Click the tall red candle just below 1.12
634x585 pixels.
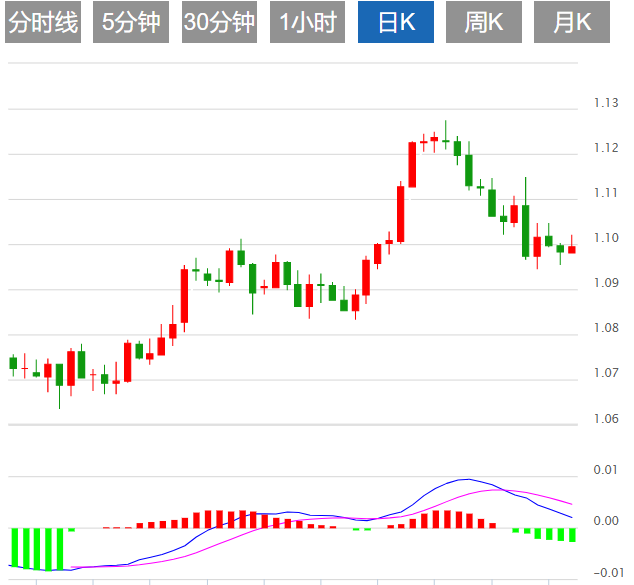tap(412, 165)
